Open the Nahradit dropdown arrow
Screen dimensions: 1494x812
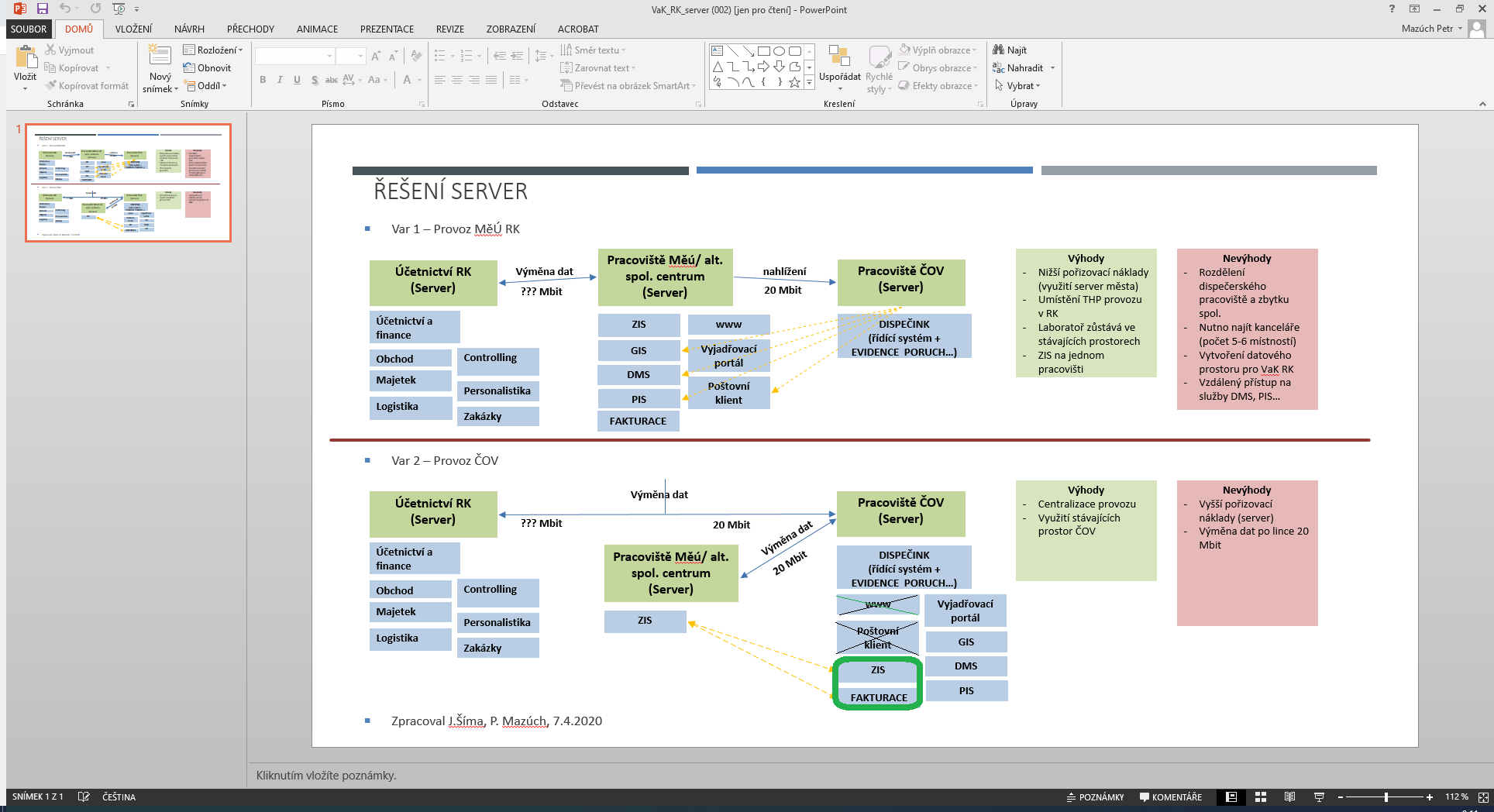click(x=1052, y=67)
